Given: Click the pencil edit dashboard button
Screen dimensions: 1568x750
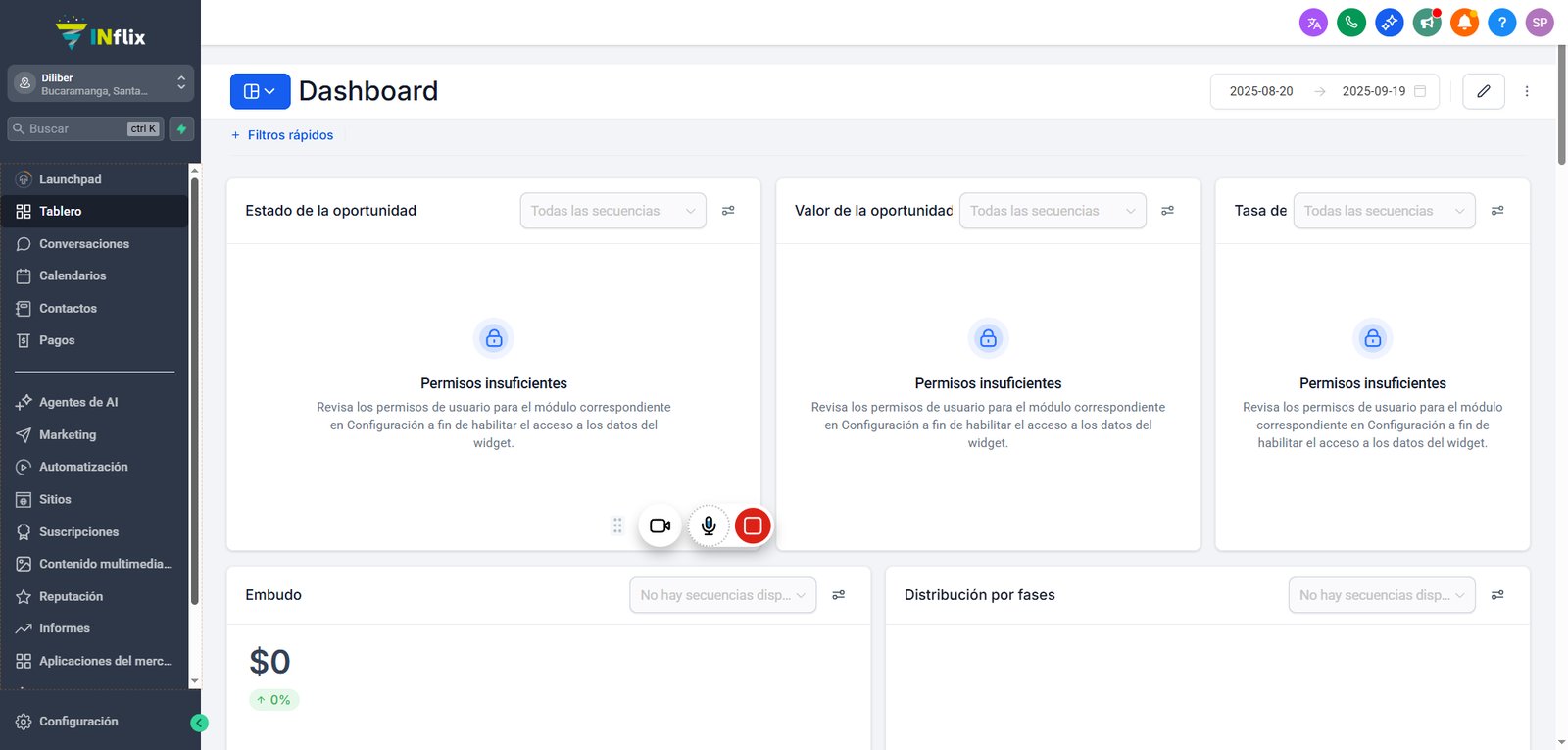Looking at the screenshot, I should tap(1484, 91).
